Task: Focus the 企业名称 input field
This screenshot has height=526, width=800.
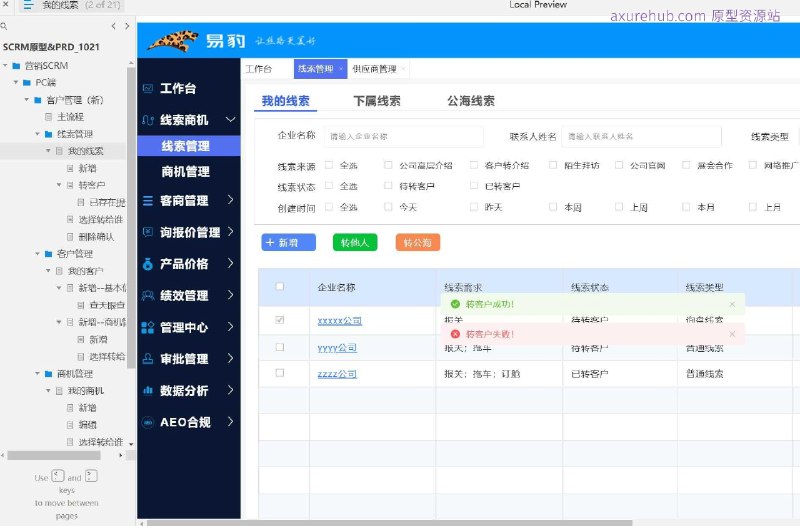Action: [404, 137]
